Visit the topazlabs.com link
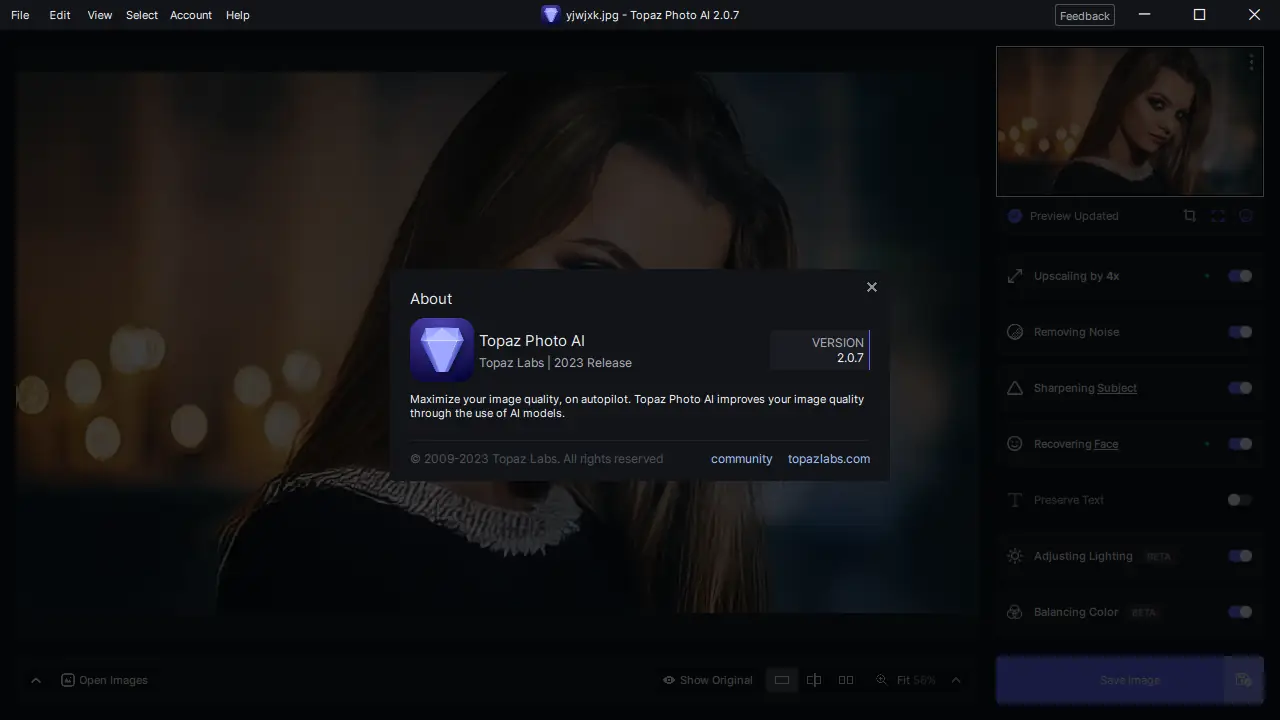 pos(829,459)
